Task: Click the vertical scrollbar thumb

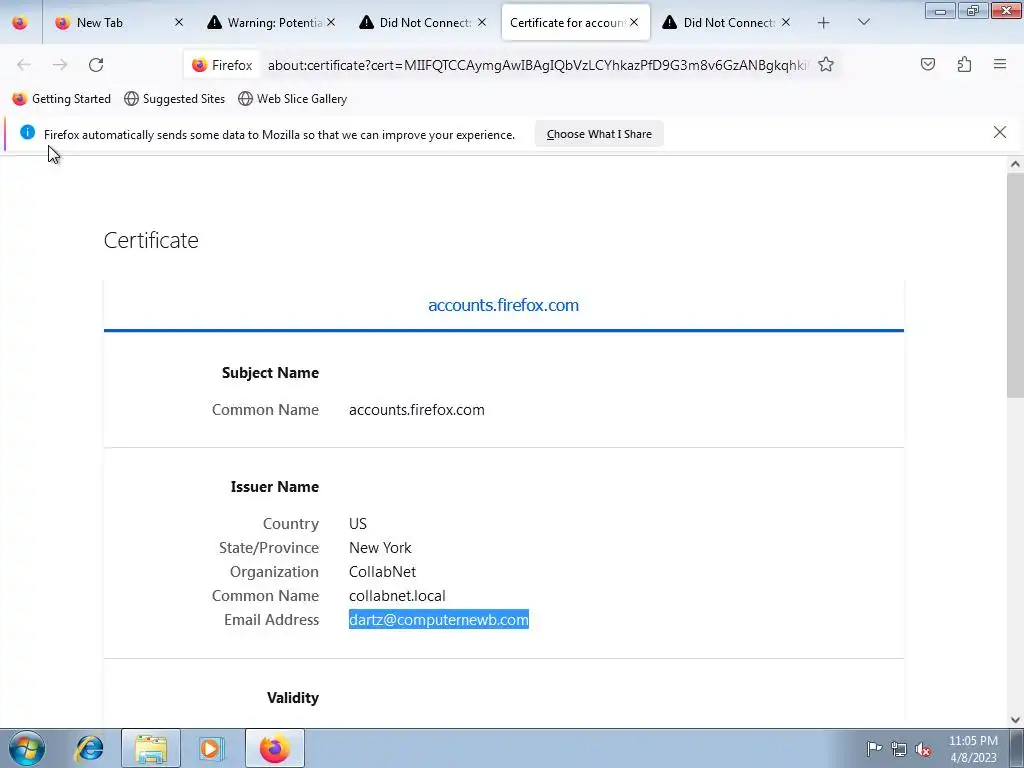Action: 1015,285
